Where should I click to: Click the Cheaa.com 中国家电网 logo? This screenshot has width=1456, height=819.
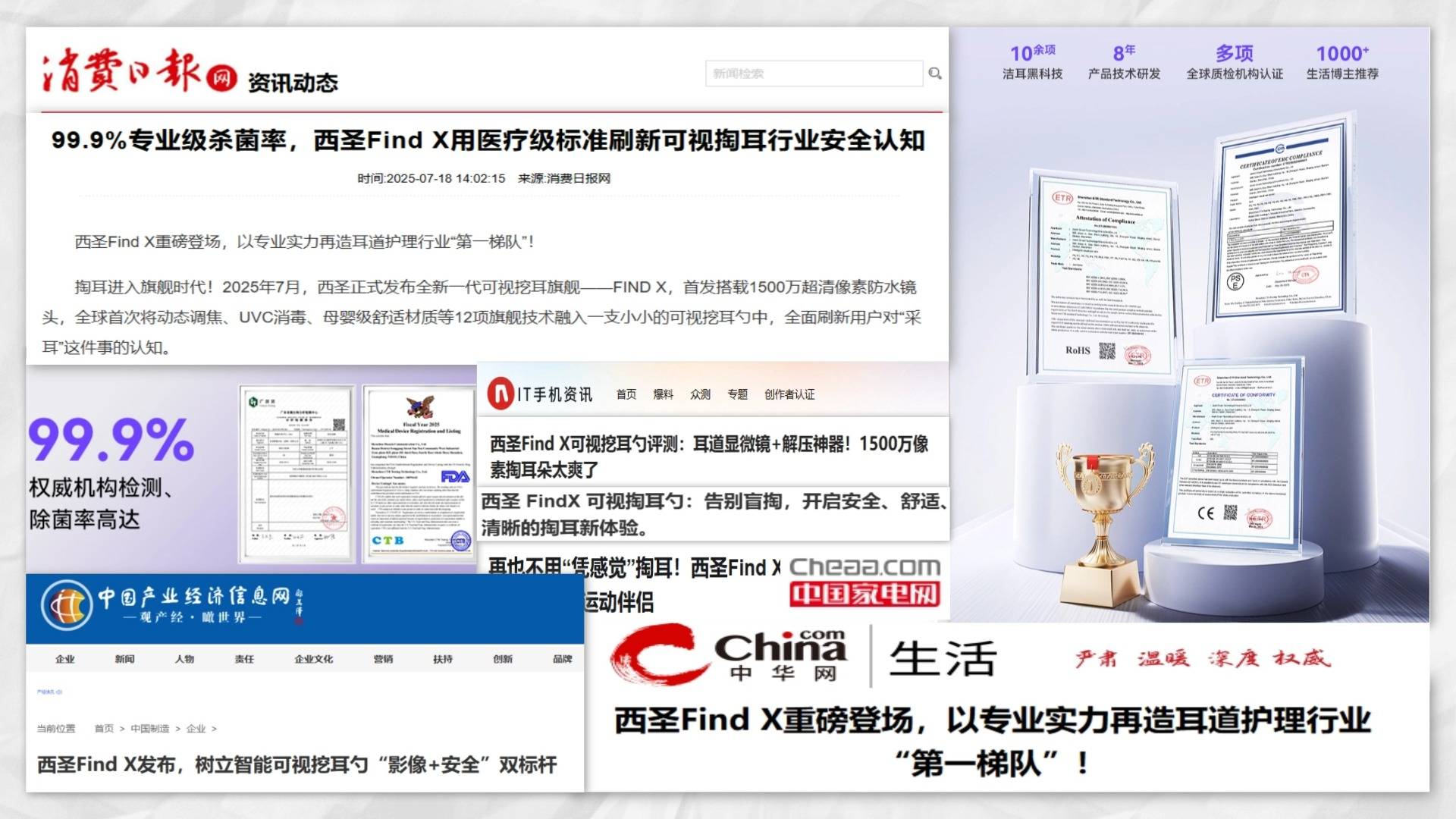(x=864, y=581)
